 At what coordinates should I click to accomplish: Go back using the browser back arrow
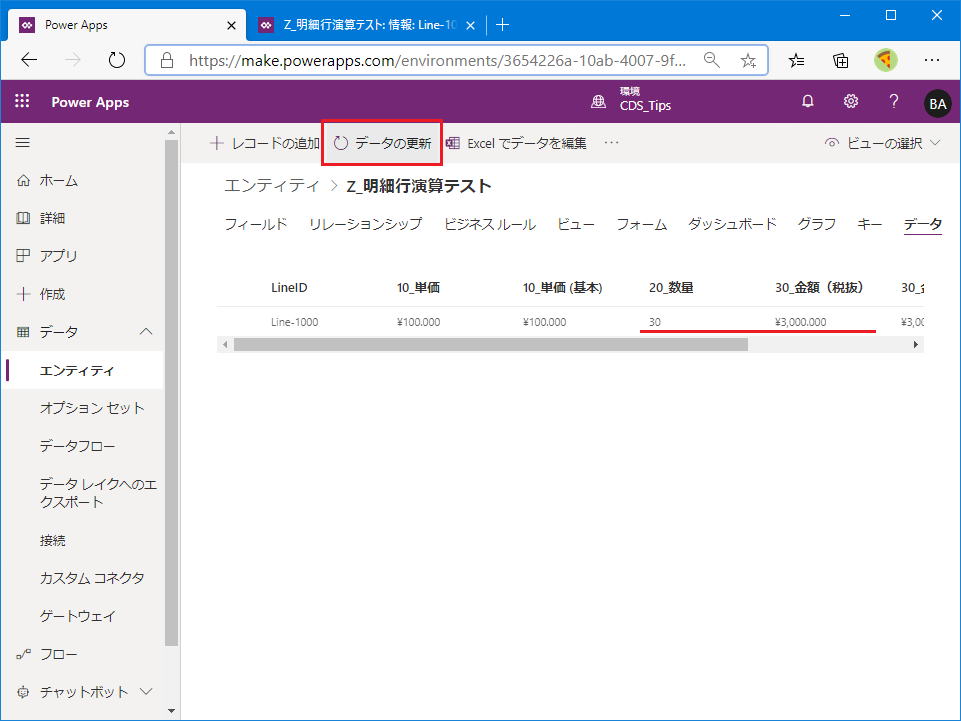[29, 59]
